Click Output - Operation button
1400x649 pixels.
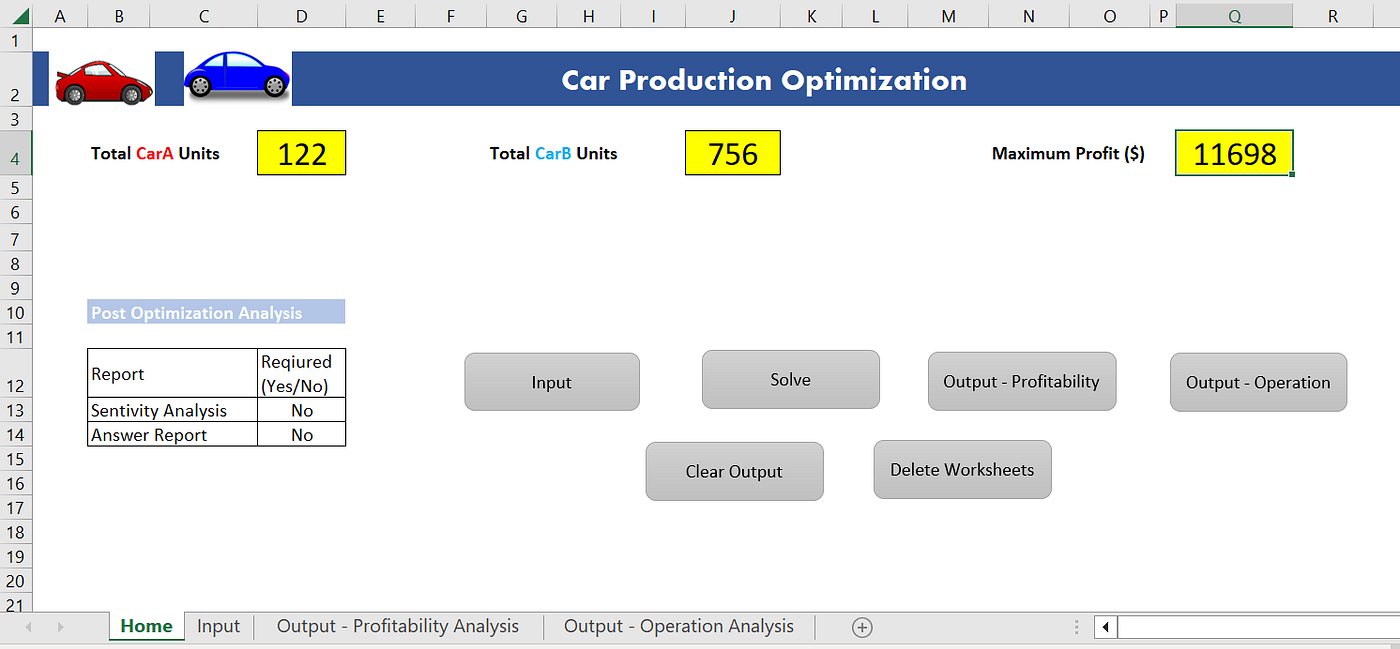click(1258, 382)
